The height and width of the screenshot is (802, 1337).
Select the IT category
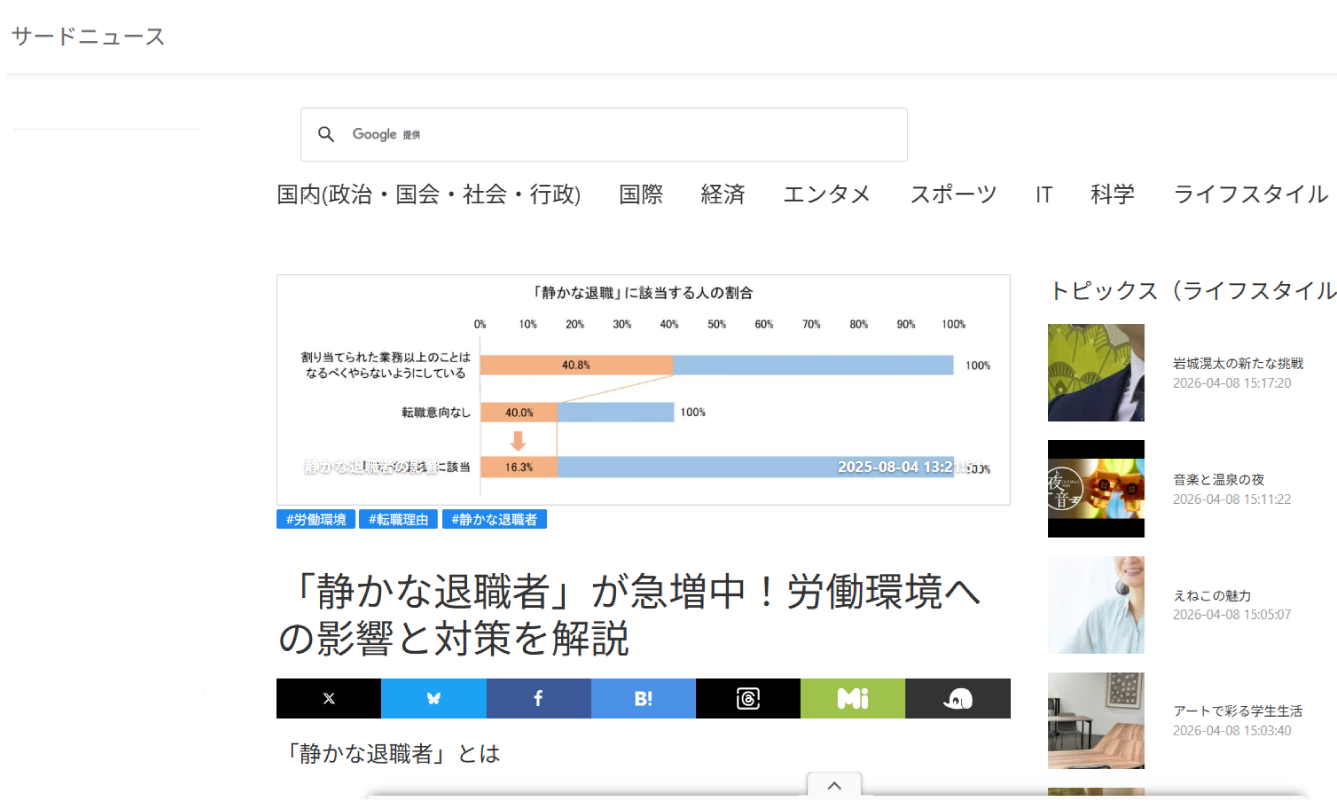[x=1043, y=194]
